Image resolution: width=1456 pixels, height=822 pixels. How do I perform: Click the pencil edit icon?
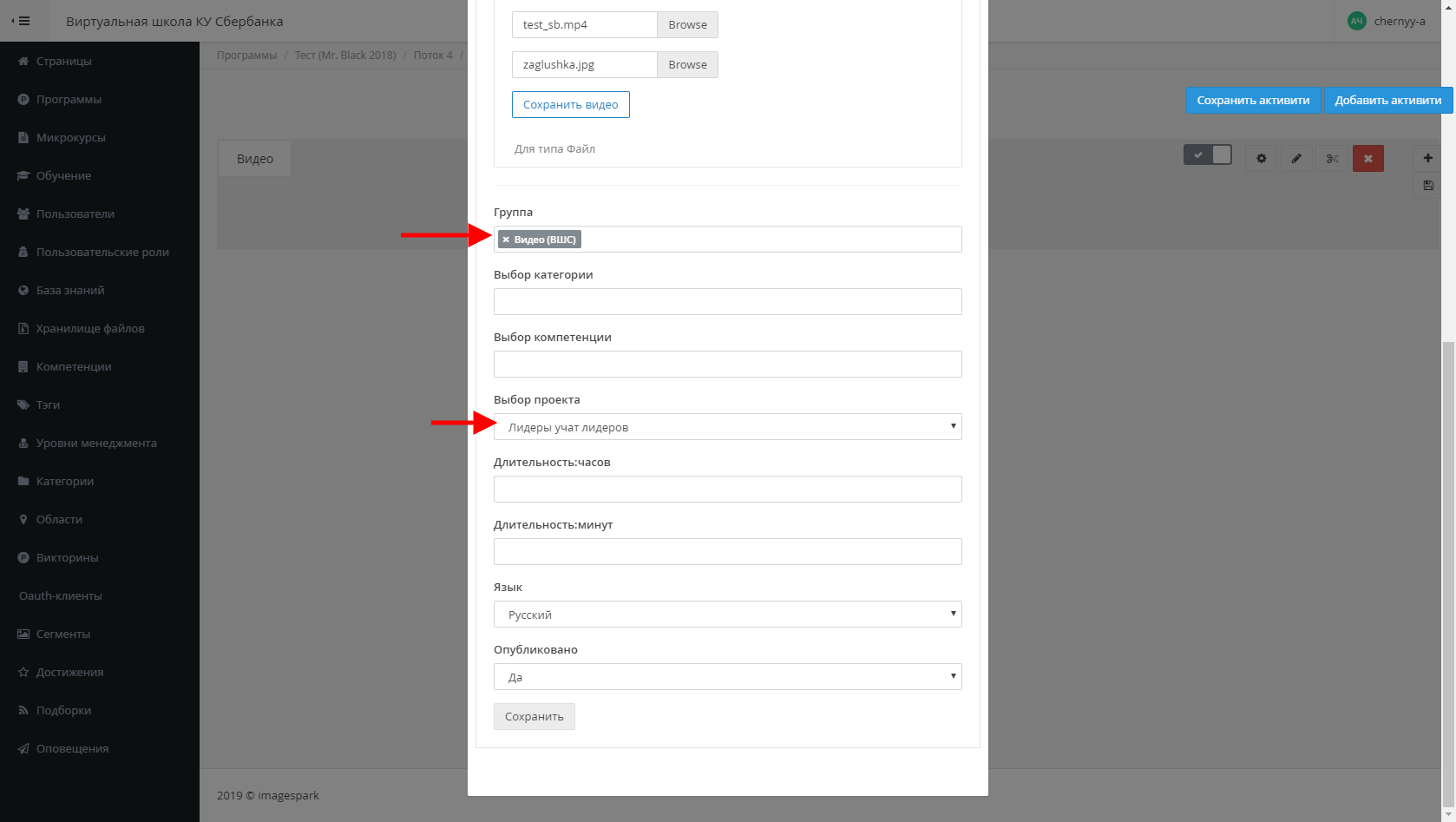click(1296, 158)
